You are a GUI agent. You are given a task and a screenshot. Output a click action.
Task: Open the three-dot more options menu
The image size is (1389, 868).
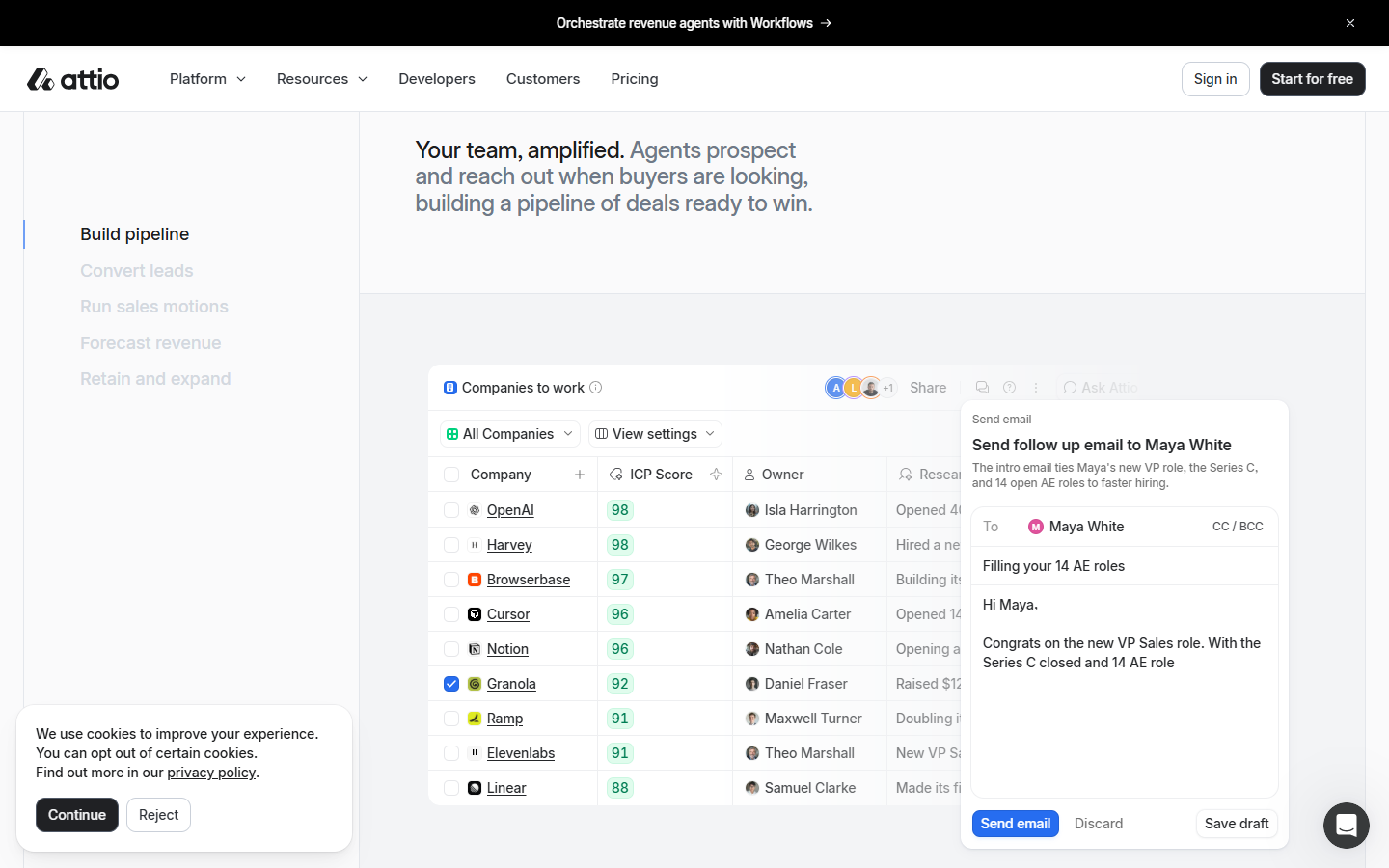(x=1036, y=388)
